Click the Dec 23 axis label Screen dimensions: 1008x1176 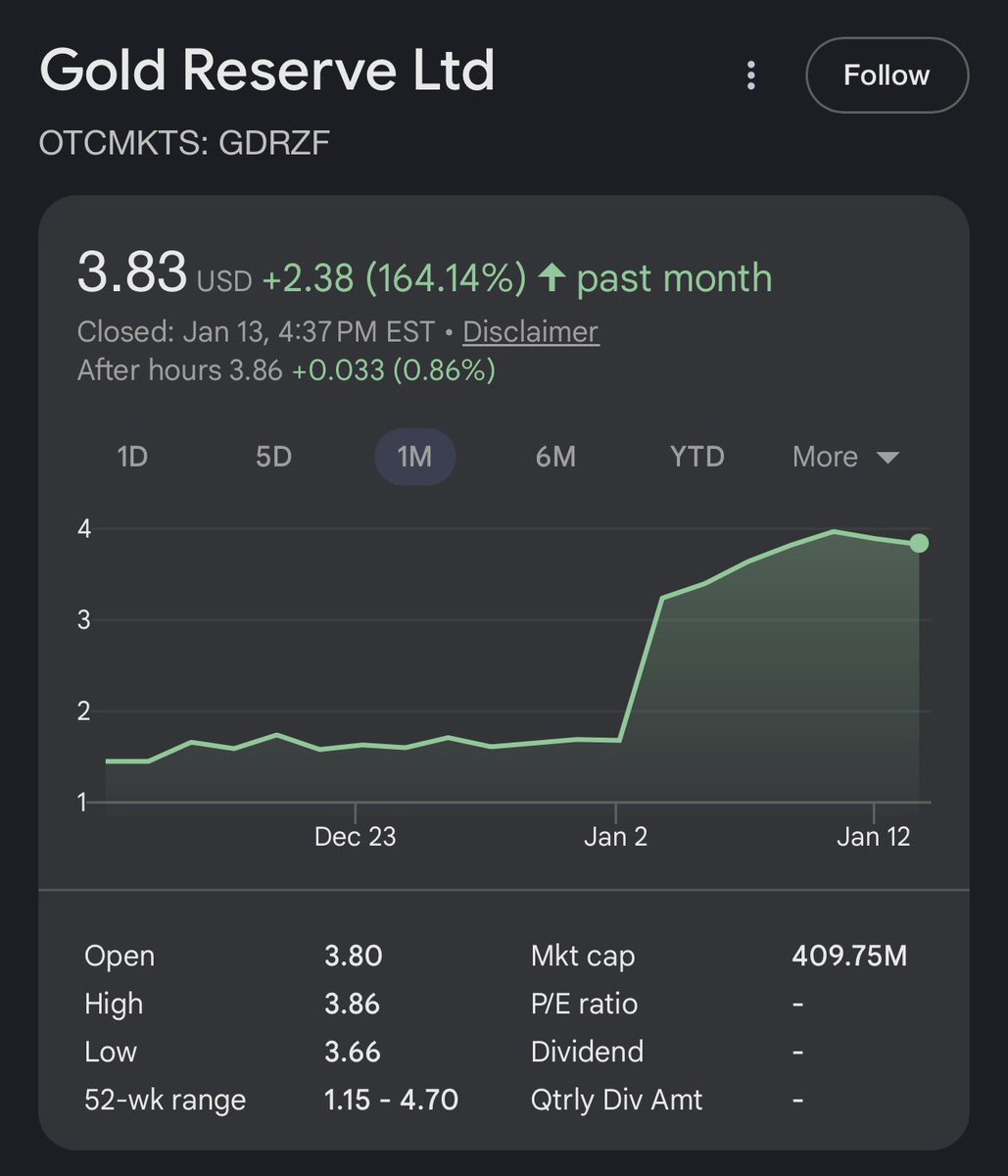tap(356, 837)
